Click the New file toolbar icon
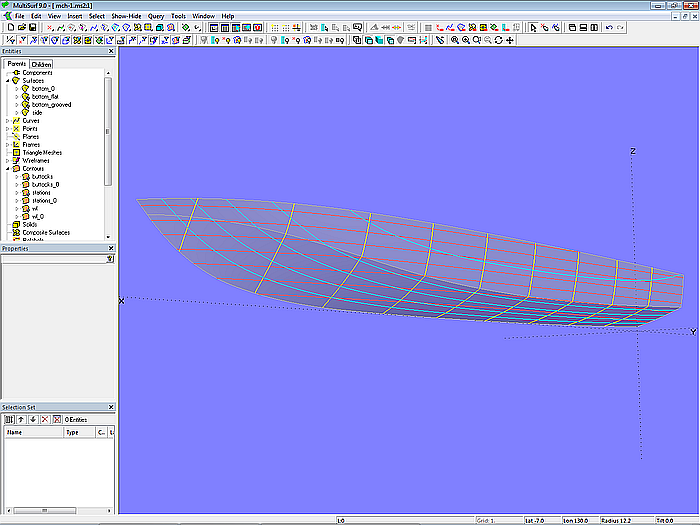Image resolution: width=700 pixels, height=525 pixels. 9,28
